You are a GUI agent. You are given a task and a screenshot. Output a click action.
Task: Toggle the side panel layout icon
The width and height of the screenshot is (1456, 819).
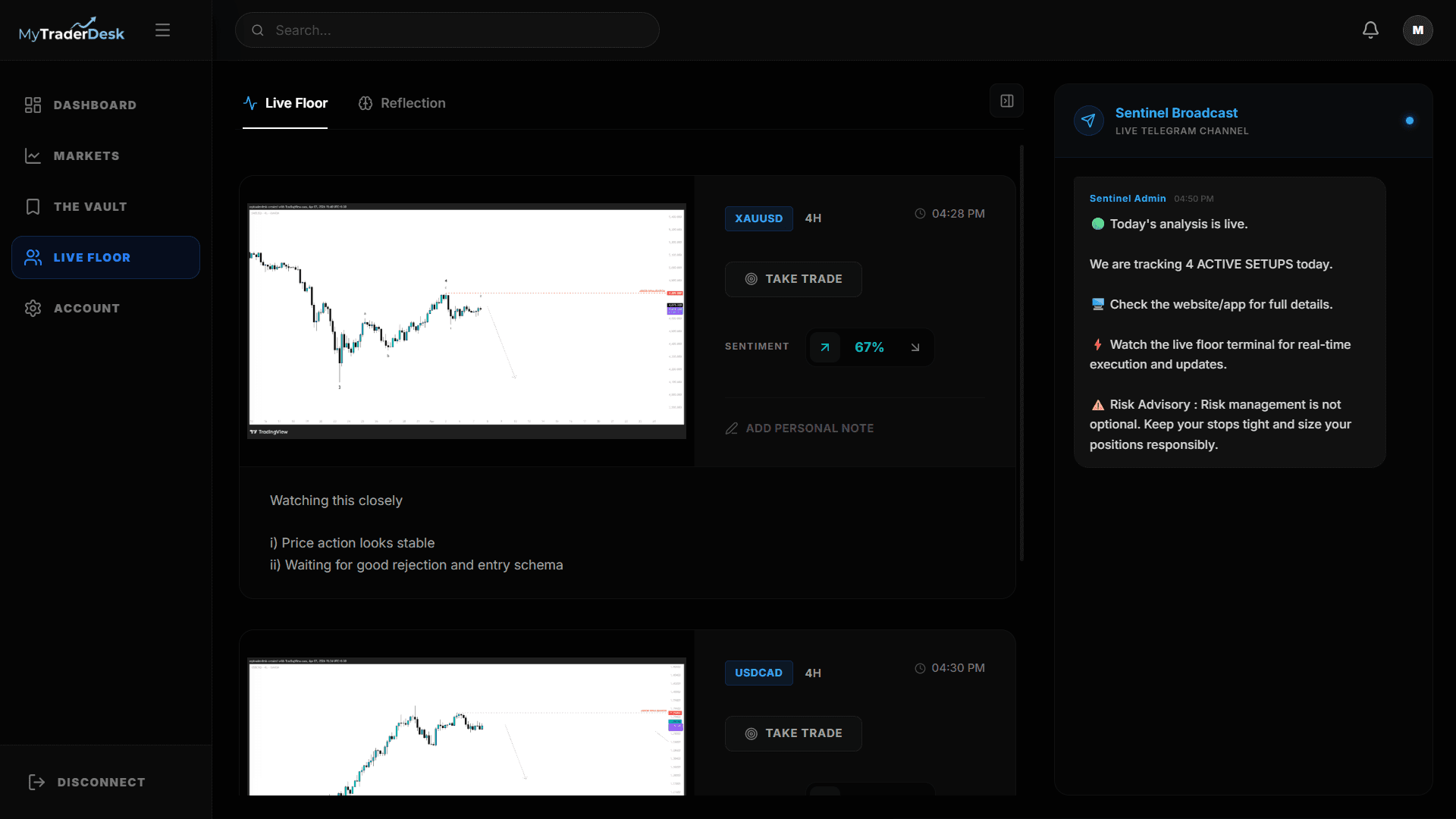coord(1006,101)
